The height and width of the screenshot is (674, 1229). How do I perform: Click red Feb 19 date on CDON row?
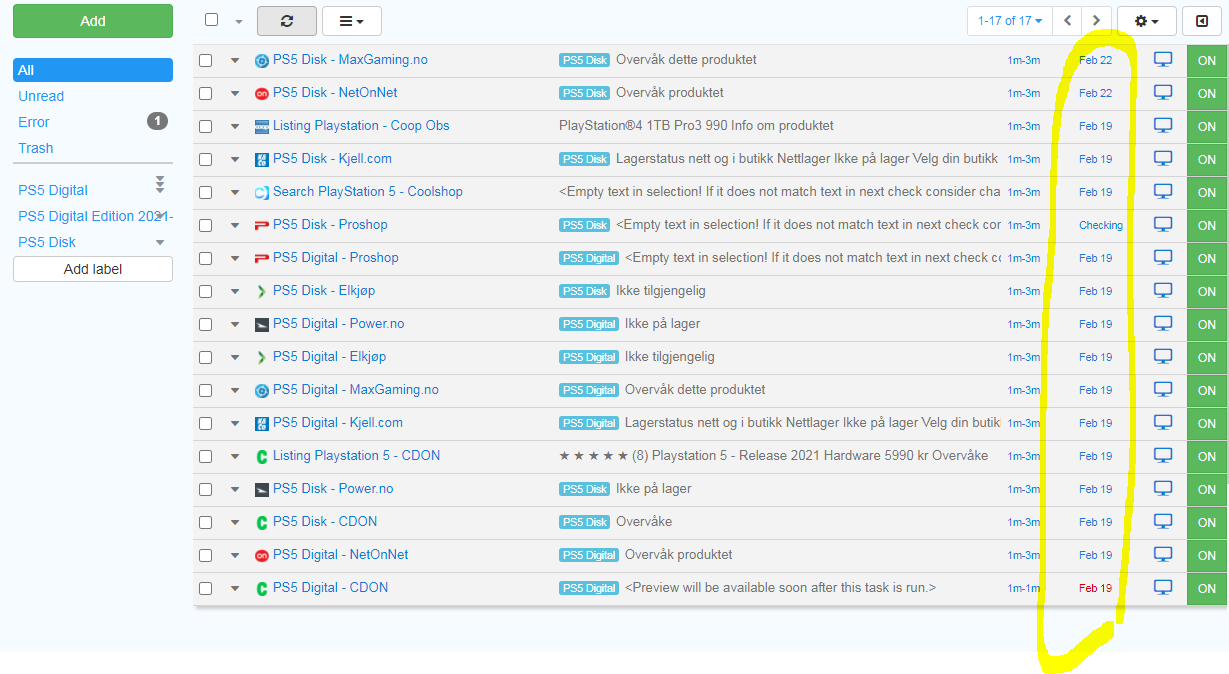[1095, 588]
